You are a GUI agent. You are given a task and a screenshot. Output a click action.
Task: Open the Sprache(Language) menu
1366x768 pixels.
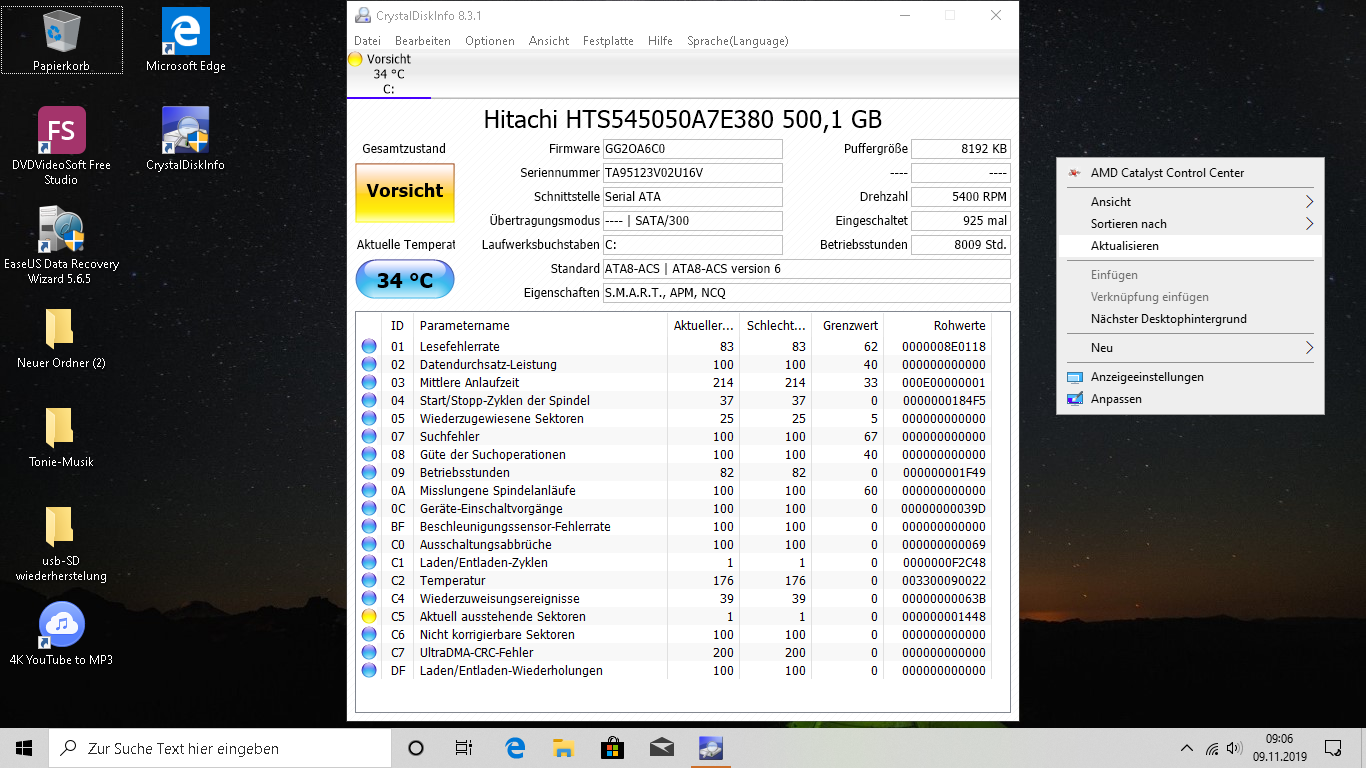pos(737,41)
